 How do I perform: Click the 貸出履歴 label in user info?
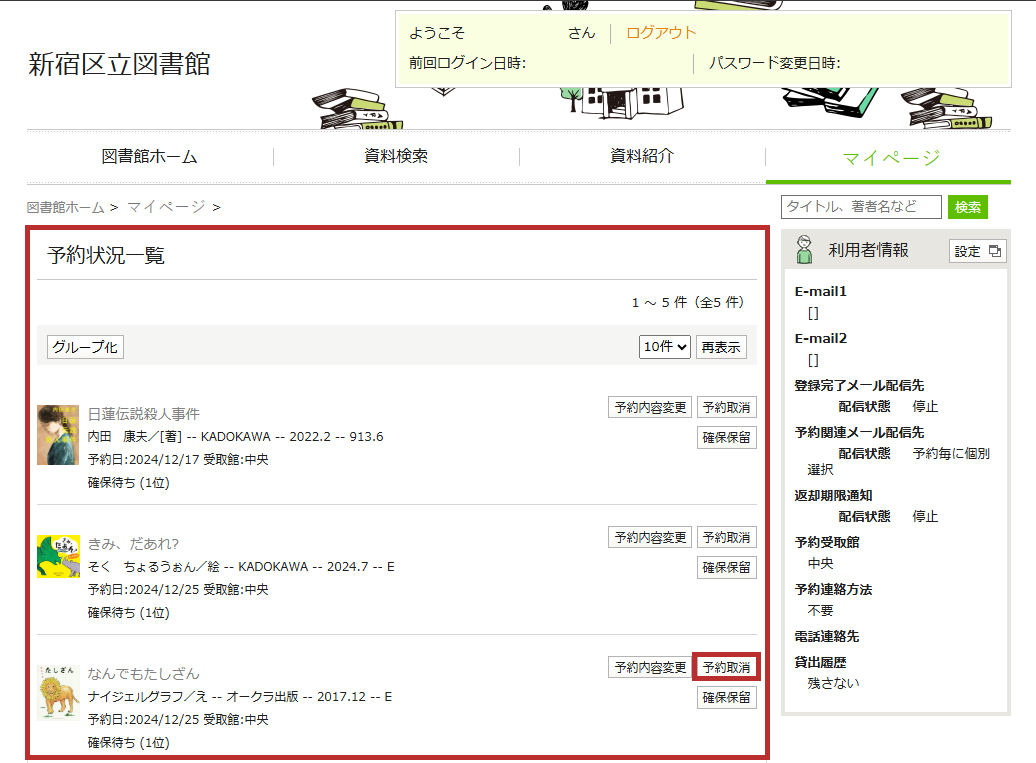pos(820,663)
